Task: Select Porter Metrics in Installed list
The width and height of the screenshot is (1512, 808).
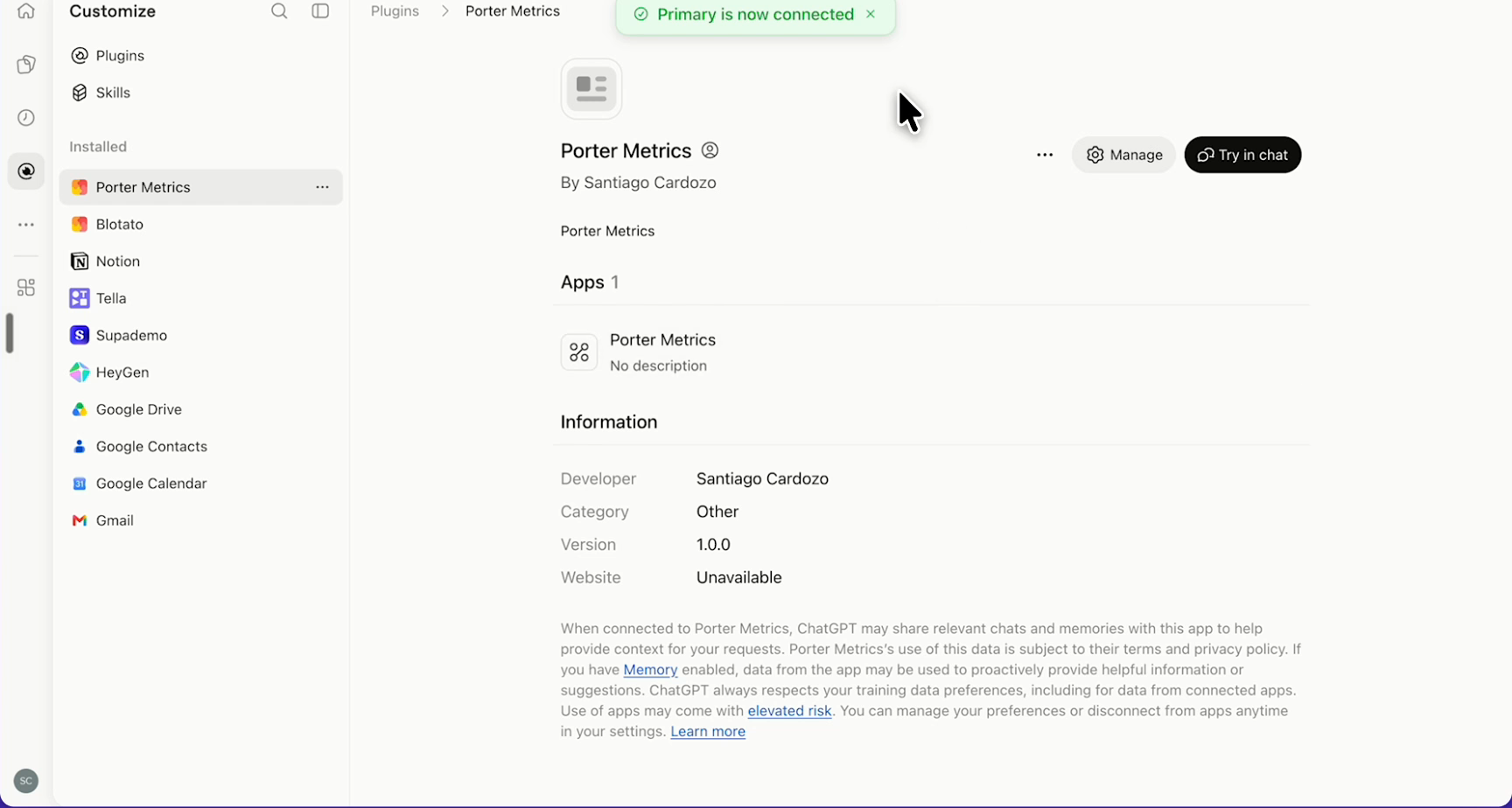Action: point(200,187)
